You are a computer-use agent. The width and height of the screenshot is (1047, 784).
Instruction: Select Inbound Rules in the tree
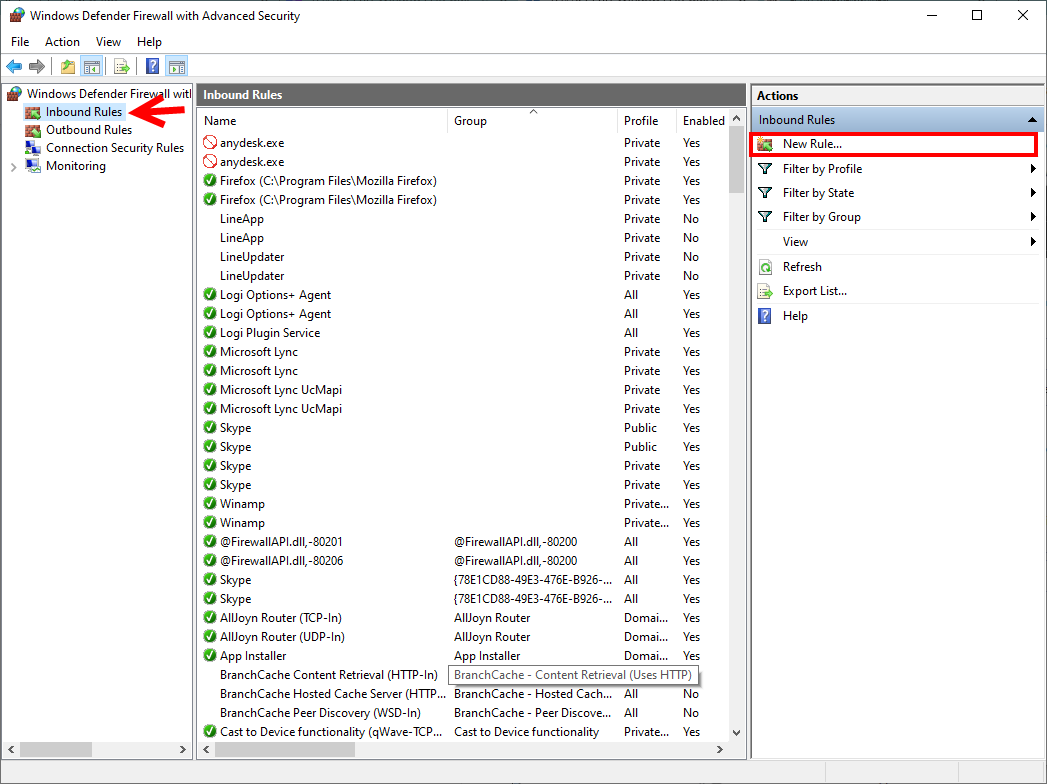[x=84, y=112]
